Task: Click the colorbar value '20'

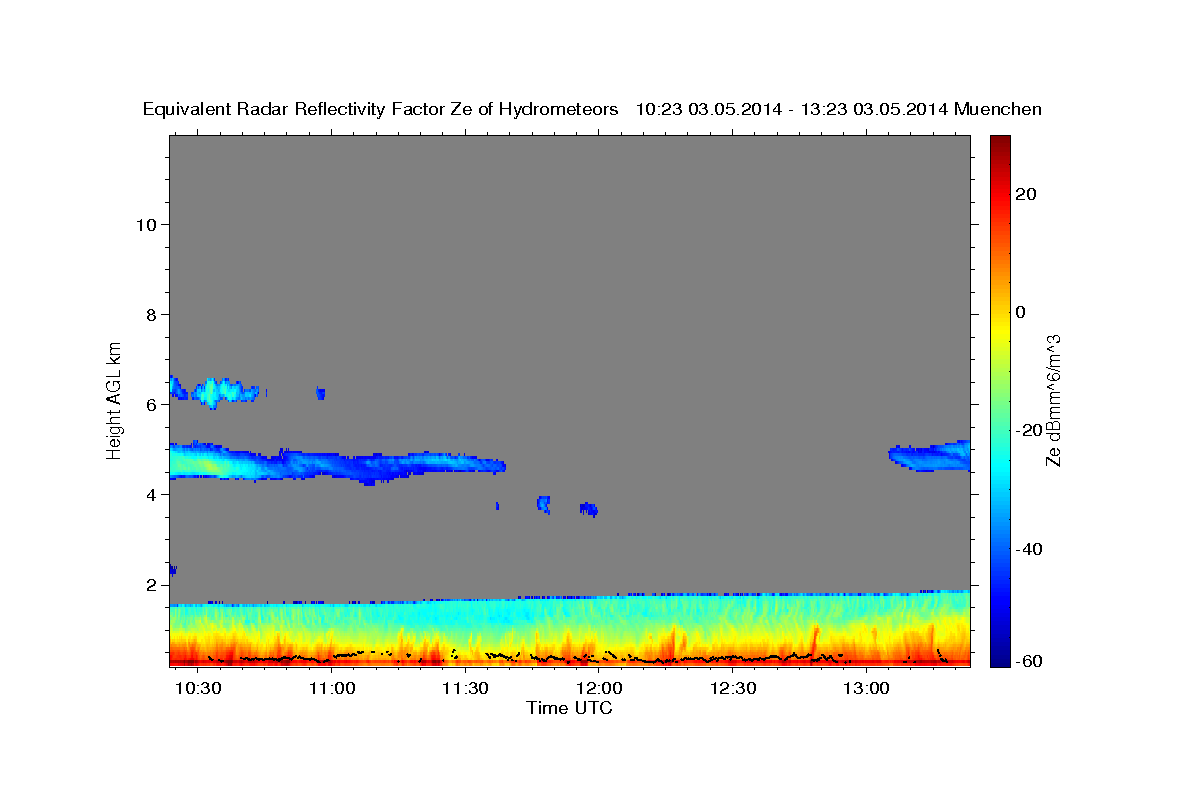Action: click(x=1025, y=194)
